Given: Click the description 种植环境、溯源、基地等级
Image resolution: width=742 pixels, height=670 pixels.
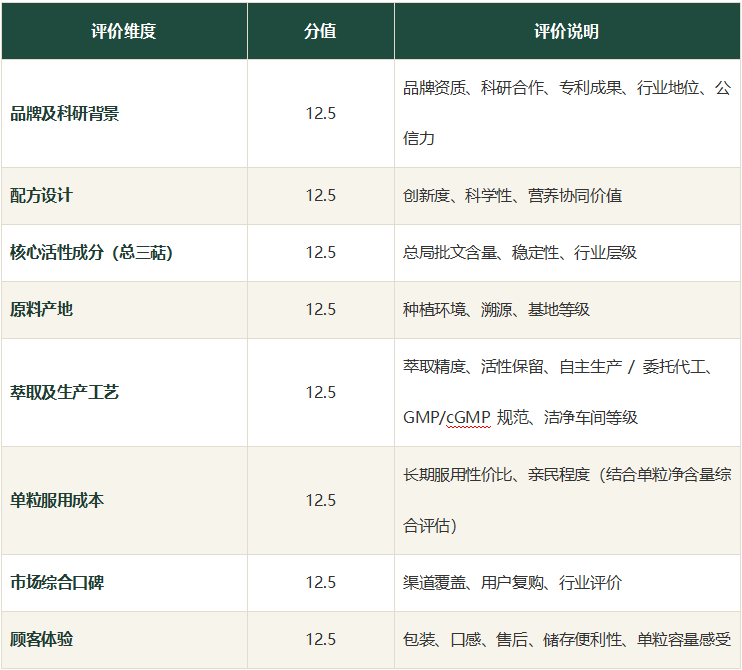Looking at the screenshot, I should click(496, 310).
